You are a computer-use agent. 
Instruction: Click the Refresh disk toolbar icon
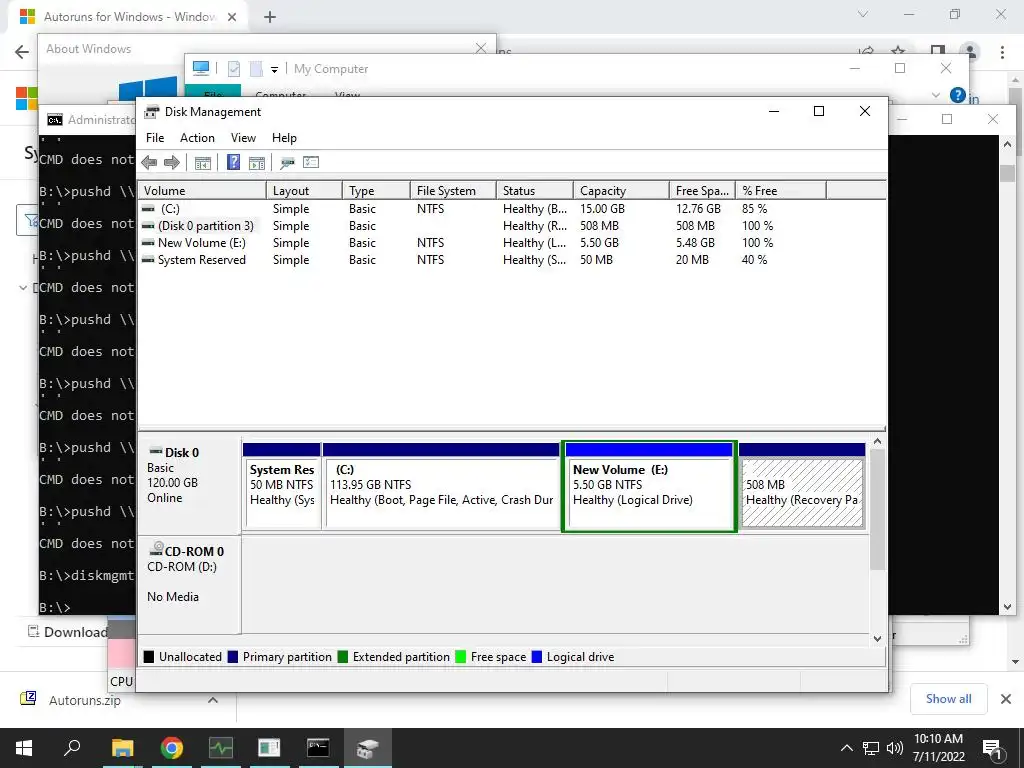(x=287, y=163)
